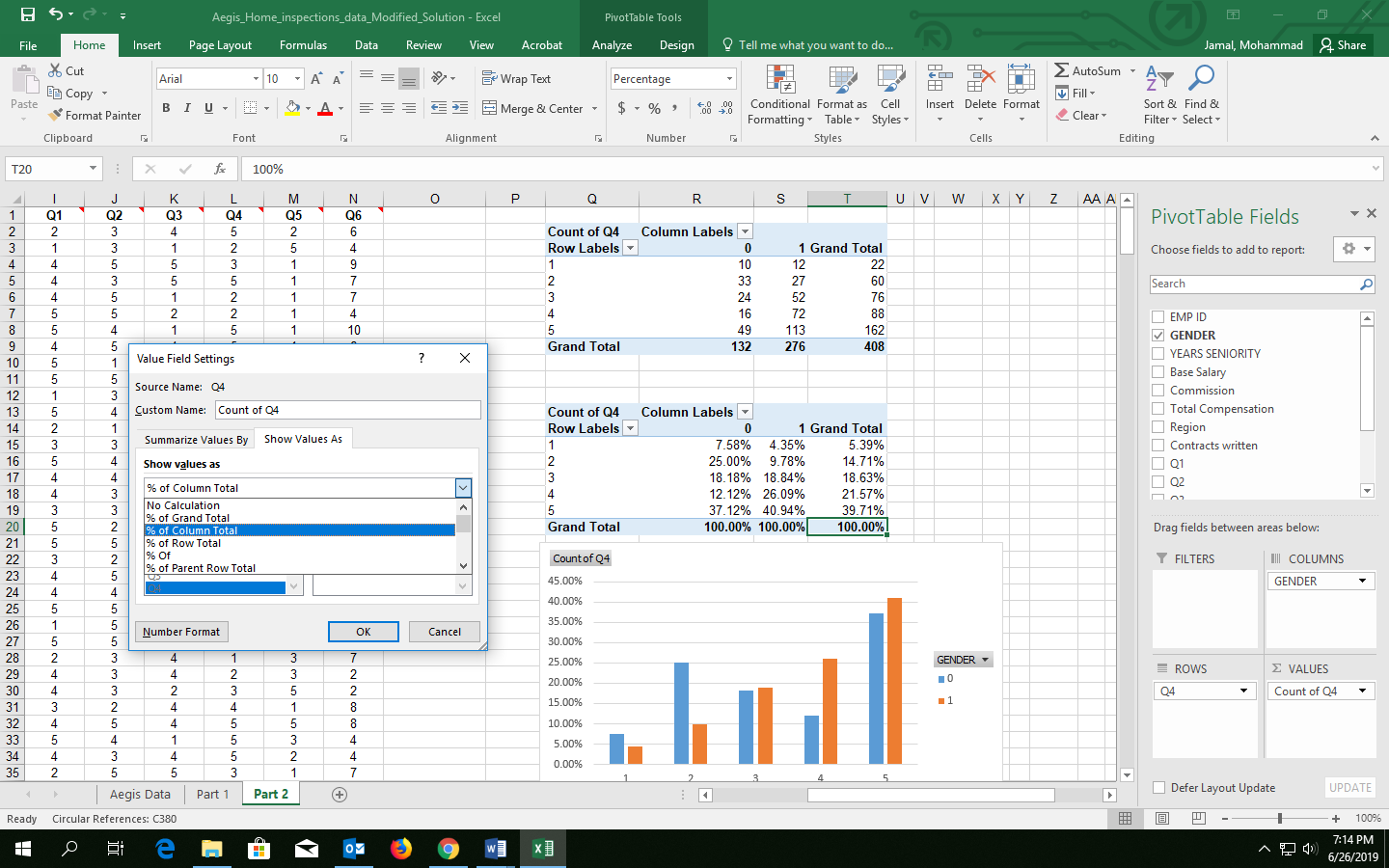Click Decrease Font Size icon
Viewport: 1389px width, 868px height.
(x=337, y=79)
